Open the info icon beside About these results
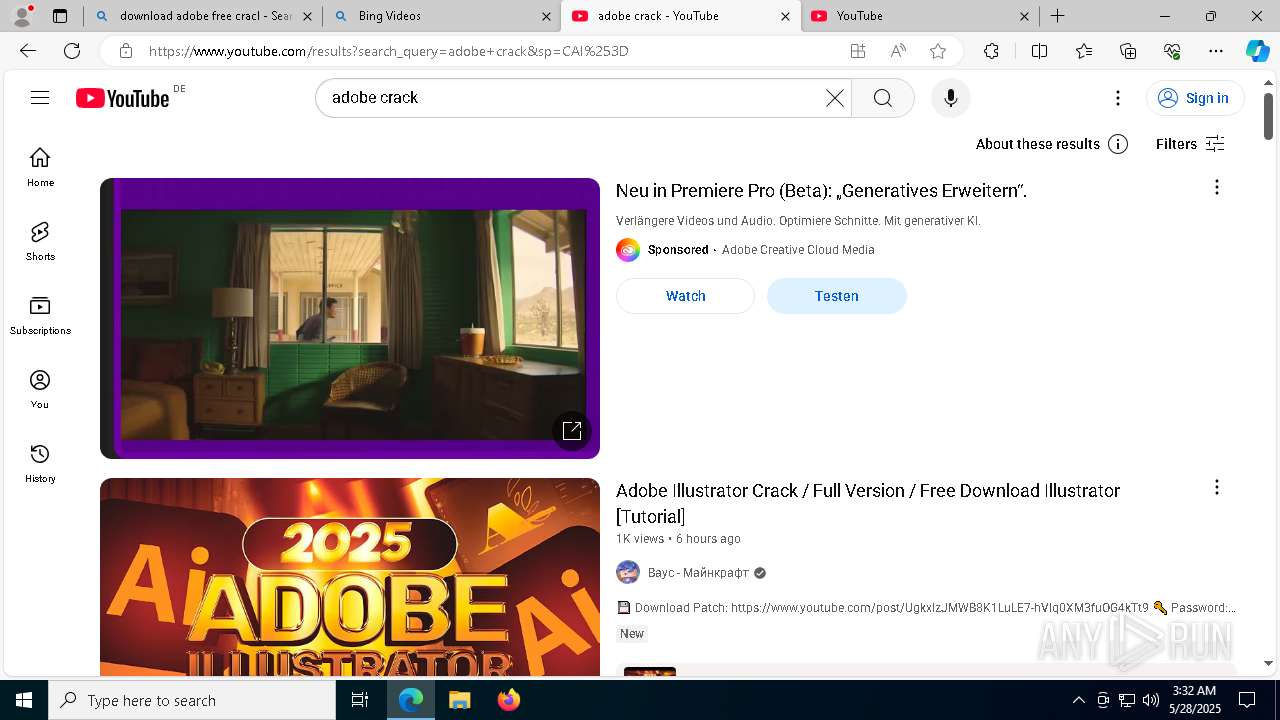The width and height of the screenshot is (1280, 720). pos(1119,144)
